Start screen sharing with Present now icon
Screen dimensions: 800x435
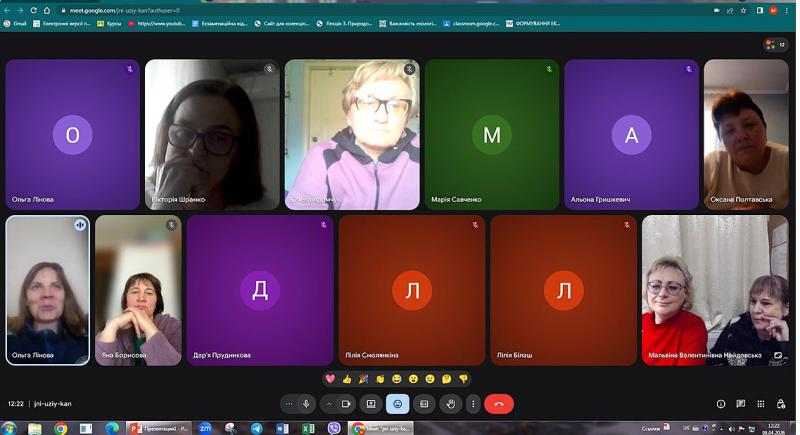pos(371,404)
